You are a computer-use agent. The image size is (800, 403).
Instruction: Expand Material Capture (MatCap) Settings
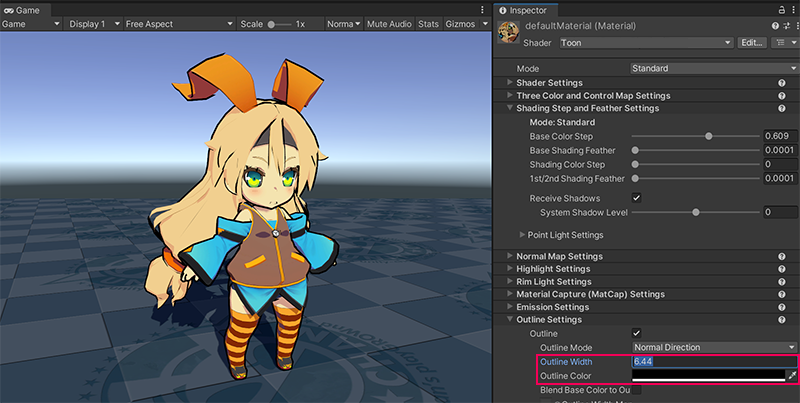tap(510, 294)
